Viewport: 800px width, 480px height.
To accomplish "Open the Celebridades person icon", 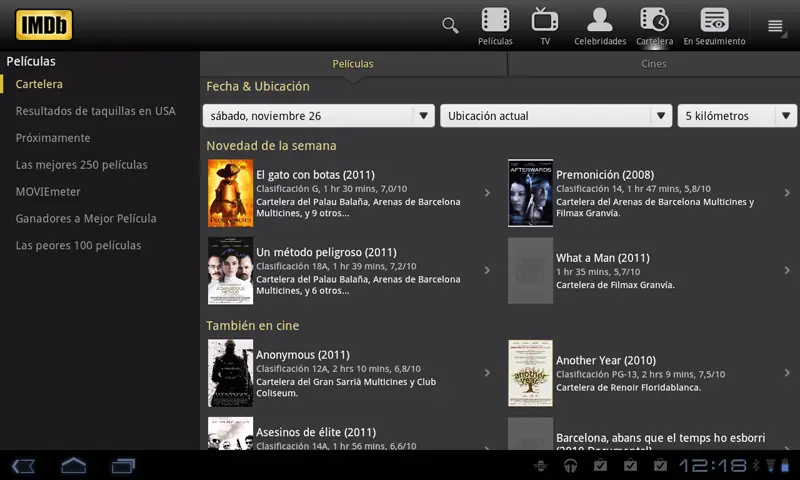I will pos(600,21).
